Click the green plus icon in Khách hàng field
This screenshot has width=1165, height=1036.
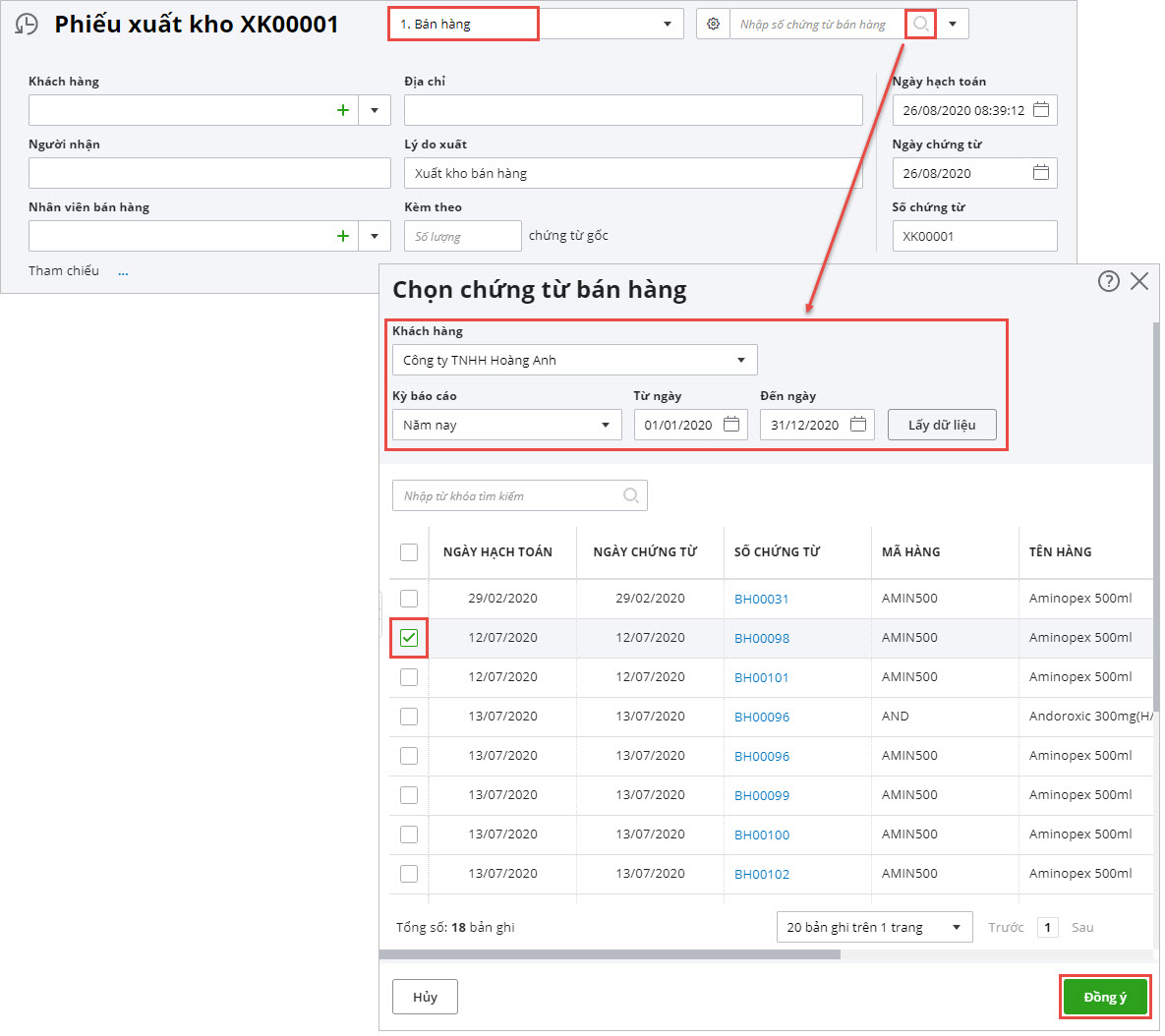pyautogui.click(x=343, y=110)
